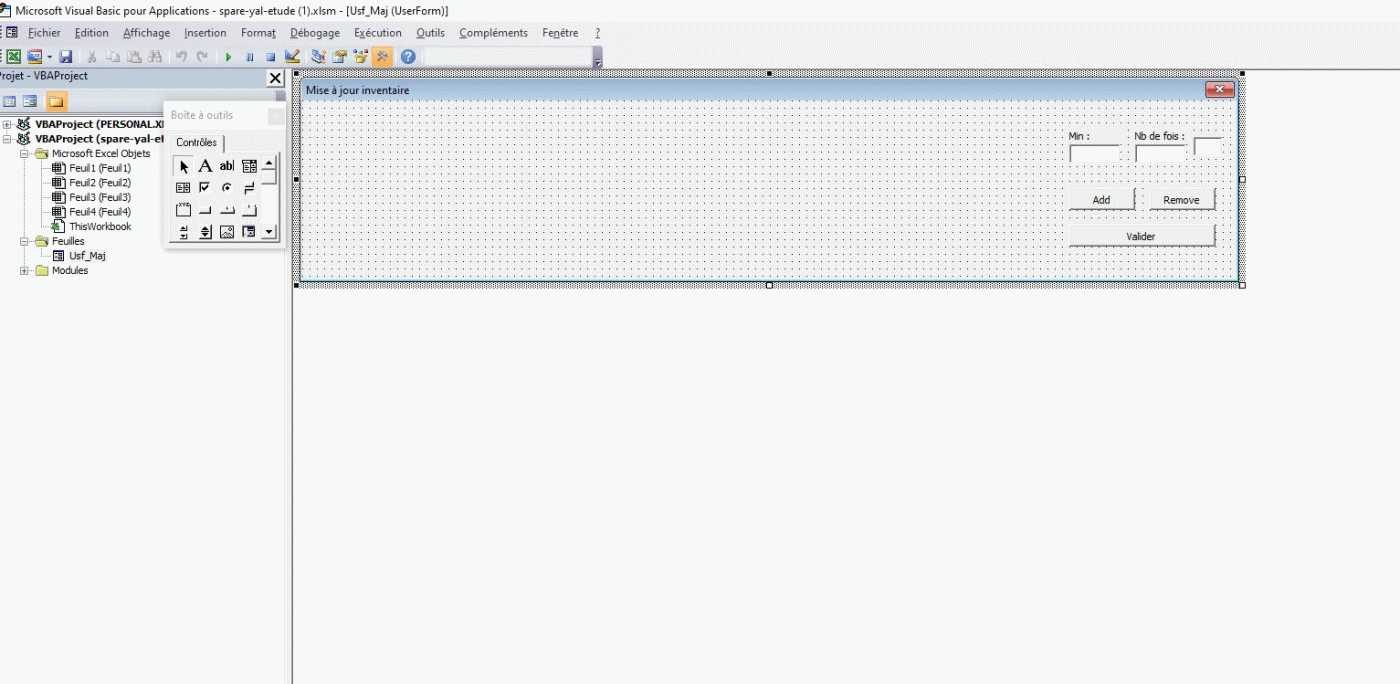Run the macro with green play icon

coord(228,57)
